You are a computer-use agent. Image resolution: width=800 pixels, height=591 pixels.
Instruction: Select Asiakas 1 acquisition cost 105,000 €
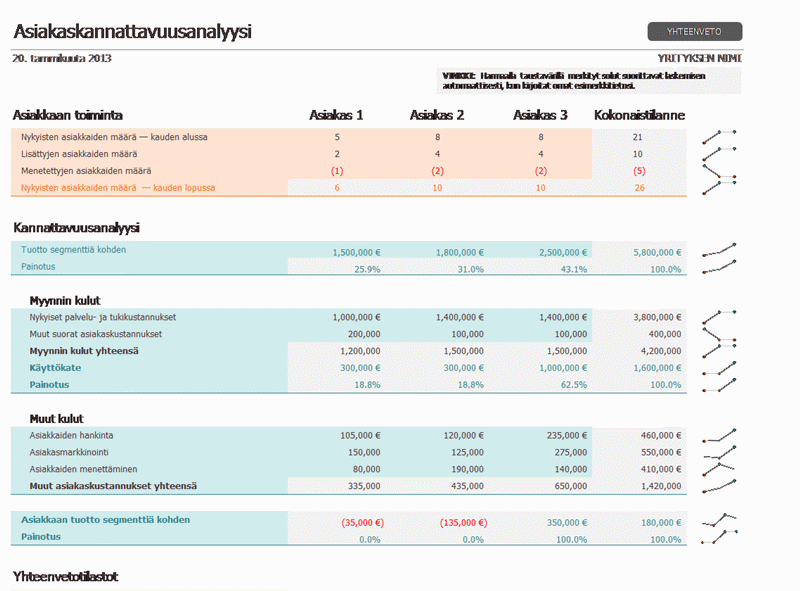360,435
